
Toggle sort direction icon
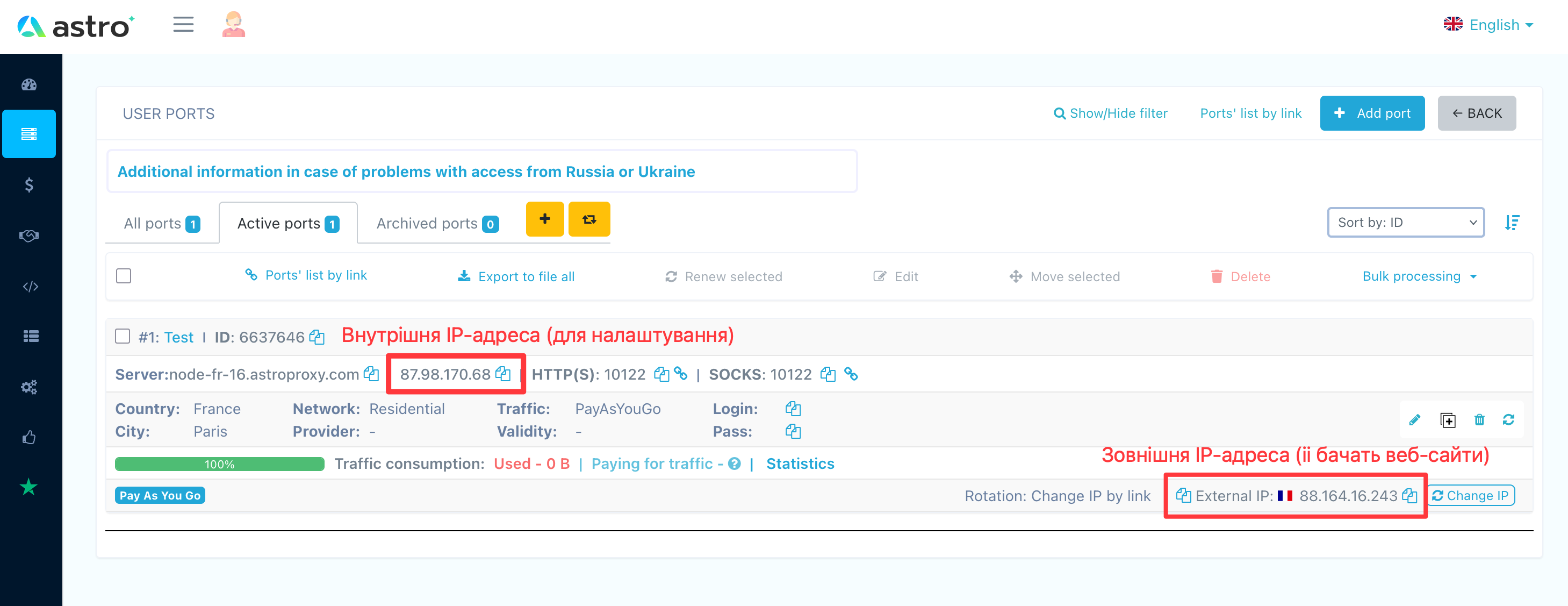(x=1512, y=223)
